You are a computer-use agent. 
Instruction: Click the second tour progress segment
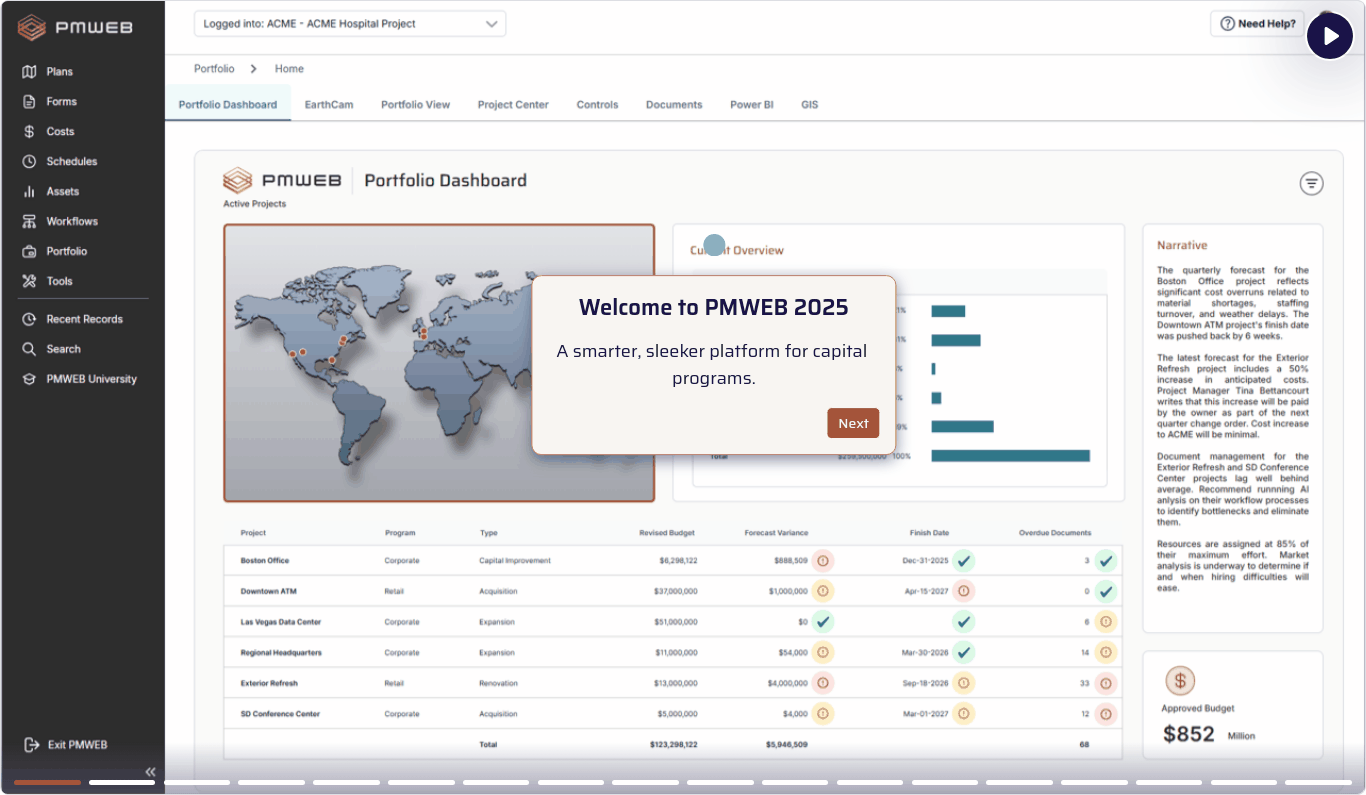(122, 783)
